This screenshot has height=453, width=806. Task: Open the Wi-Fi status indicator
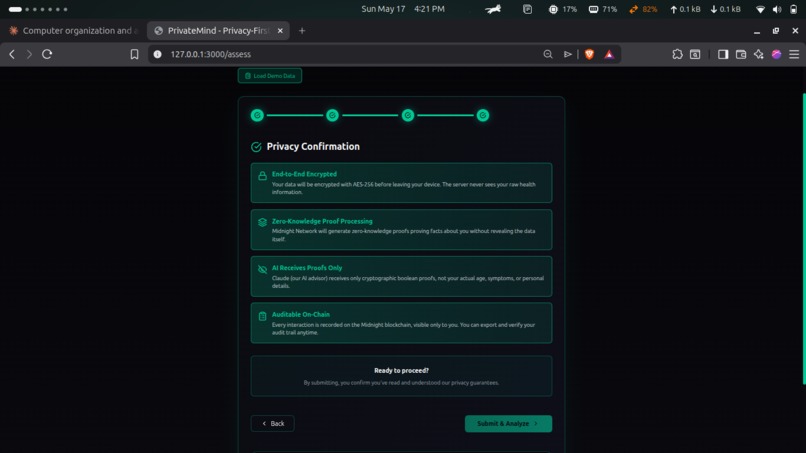(760, 9)
